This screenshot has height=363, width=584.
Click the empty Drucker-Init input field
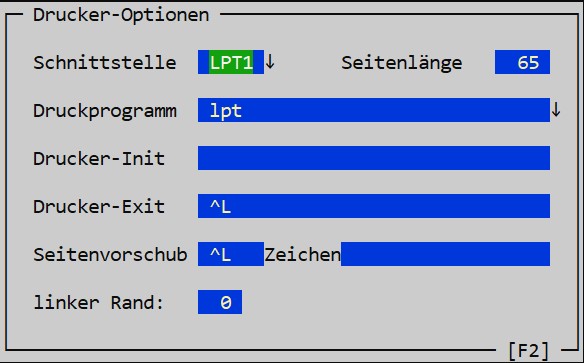pyautogui.click(x=374, y=158)
